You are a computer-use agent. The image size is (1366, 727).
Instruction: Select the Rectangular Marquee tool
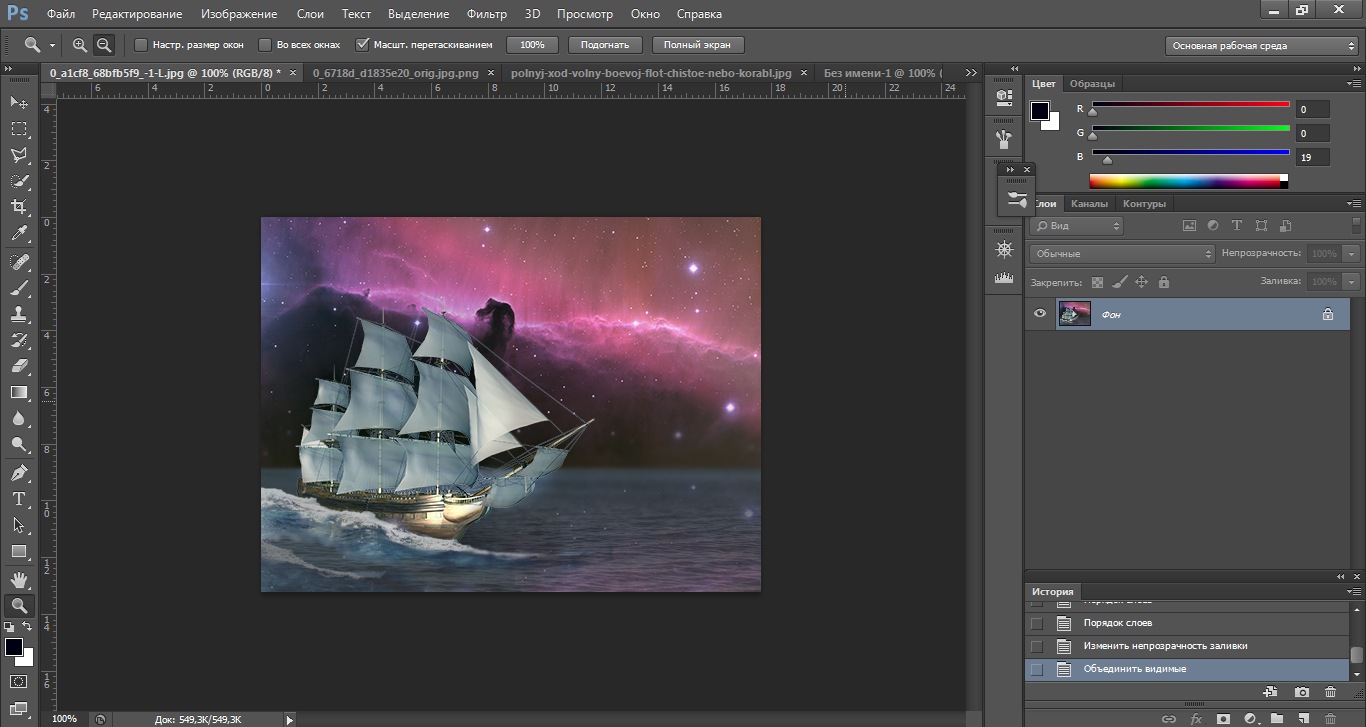point(19,129)
